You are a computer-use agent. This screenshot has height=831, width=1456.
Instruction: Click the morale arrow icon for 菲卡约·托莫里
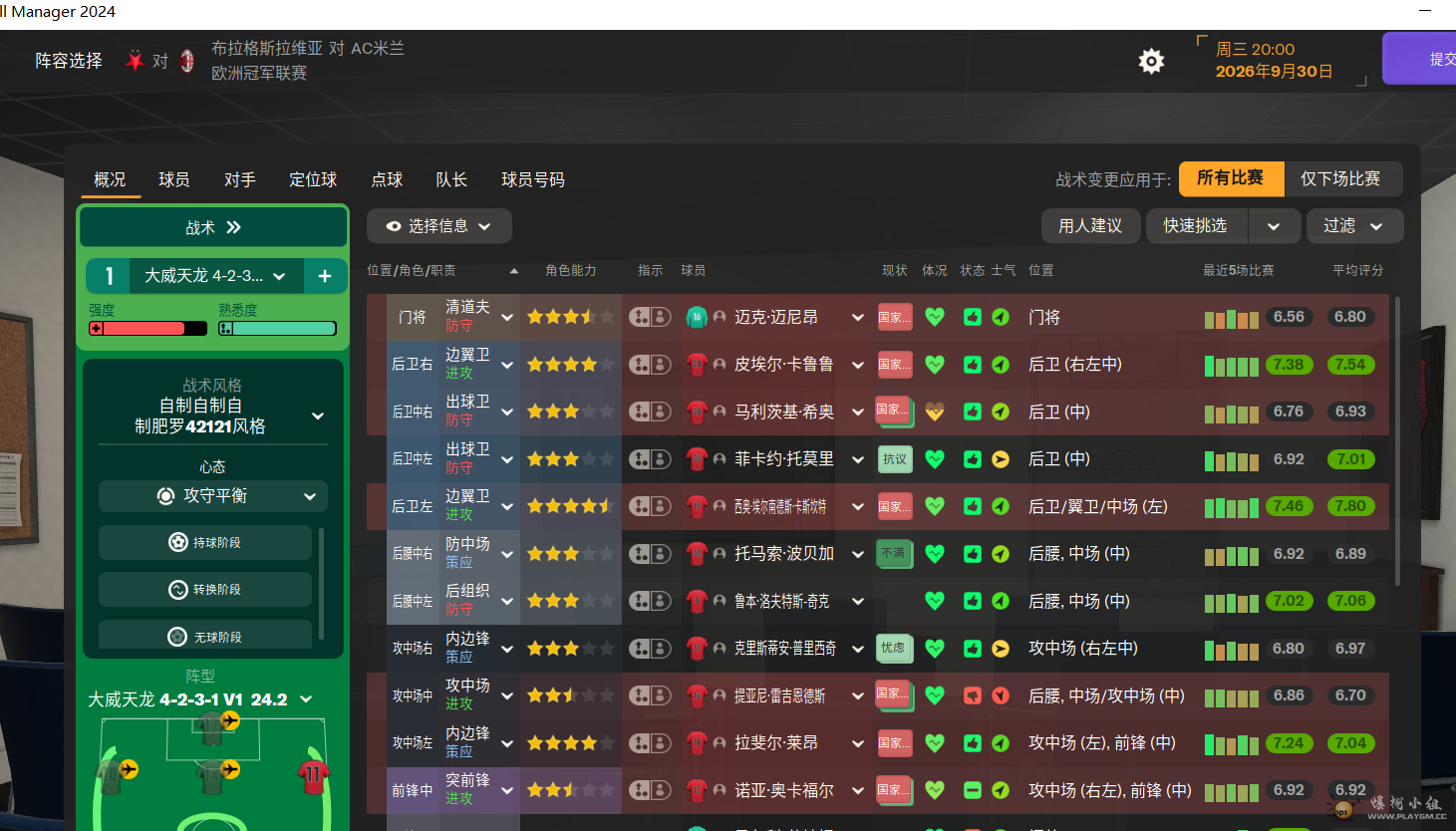tap(1001, 459)
